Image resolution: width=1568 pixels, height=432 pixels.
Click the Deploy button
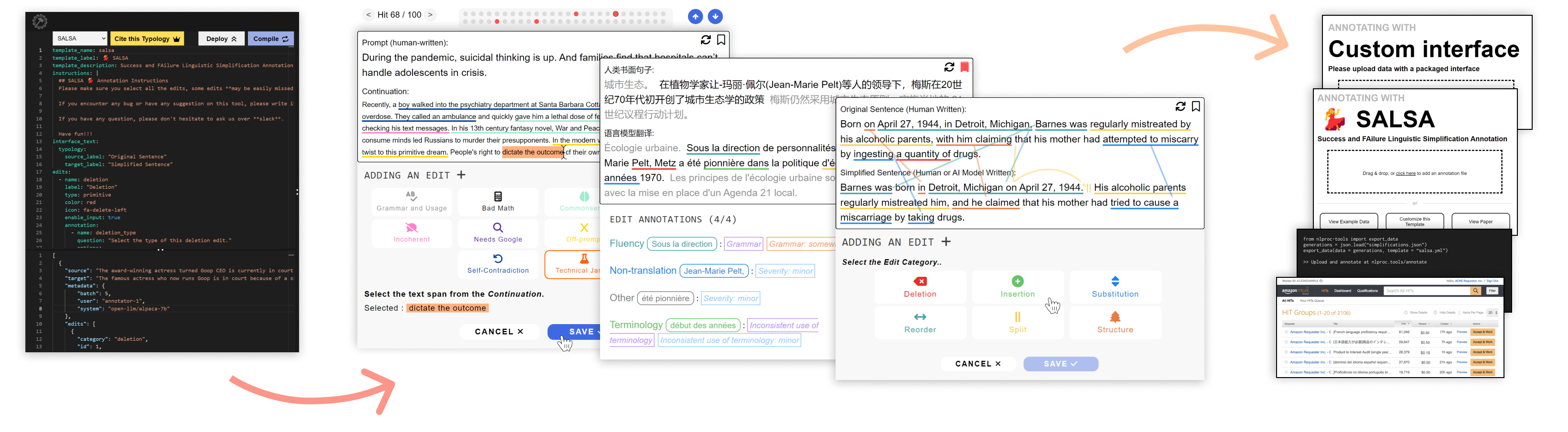pos(222,38)
